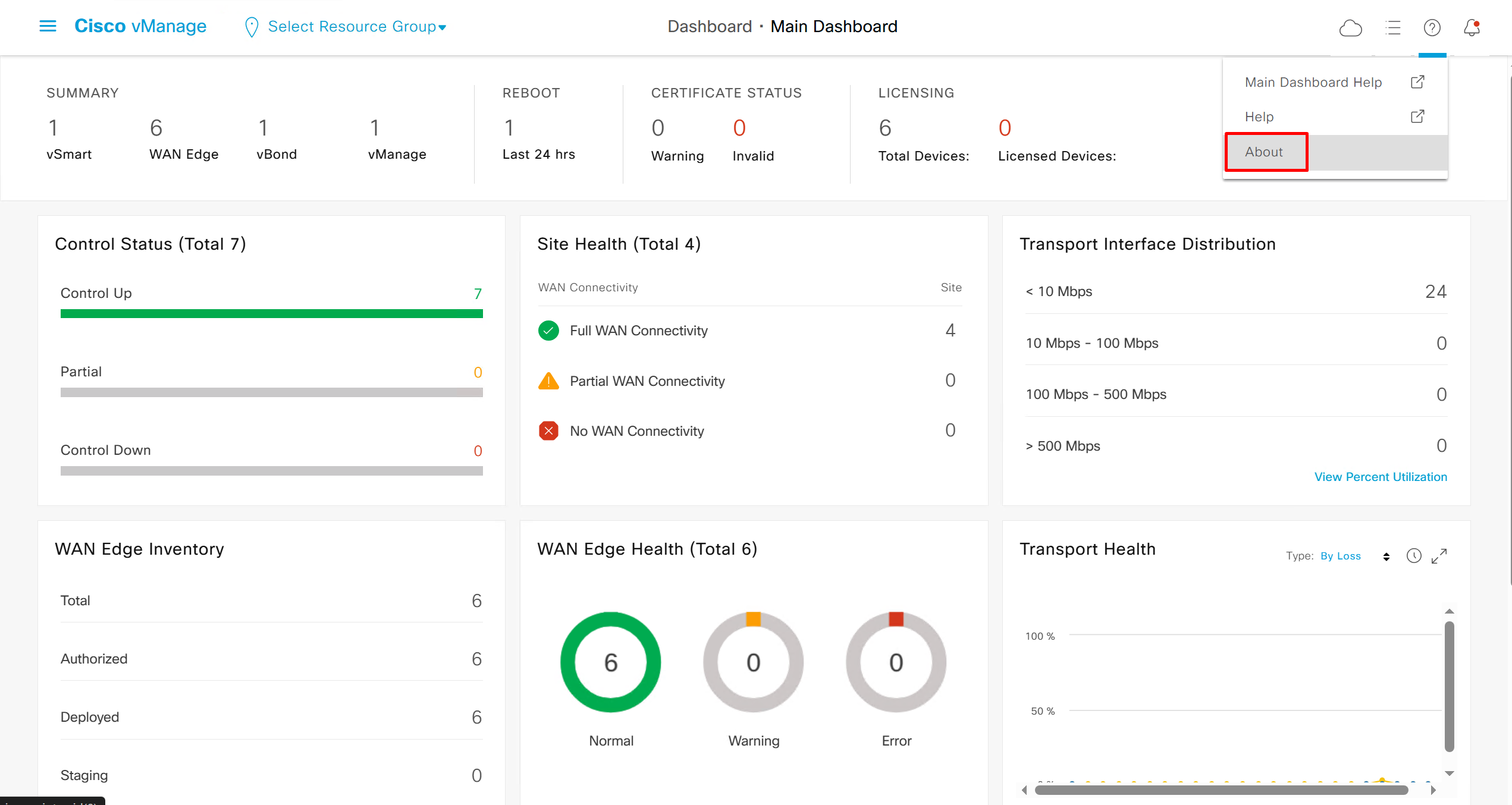Screen dimensions: 1512x805
Task: Open the hamburger navigation menu
Action: (x=48, y=26)
